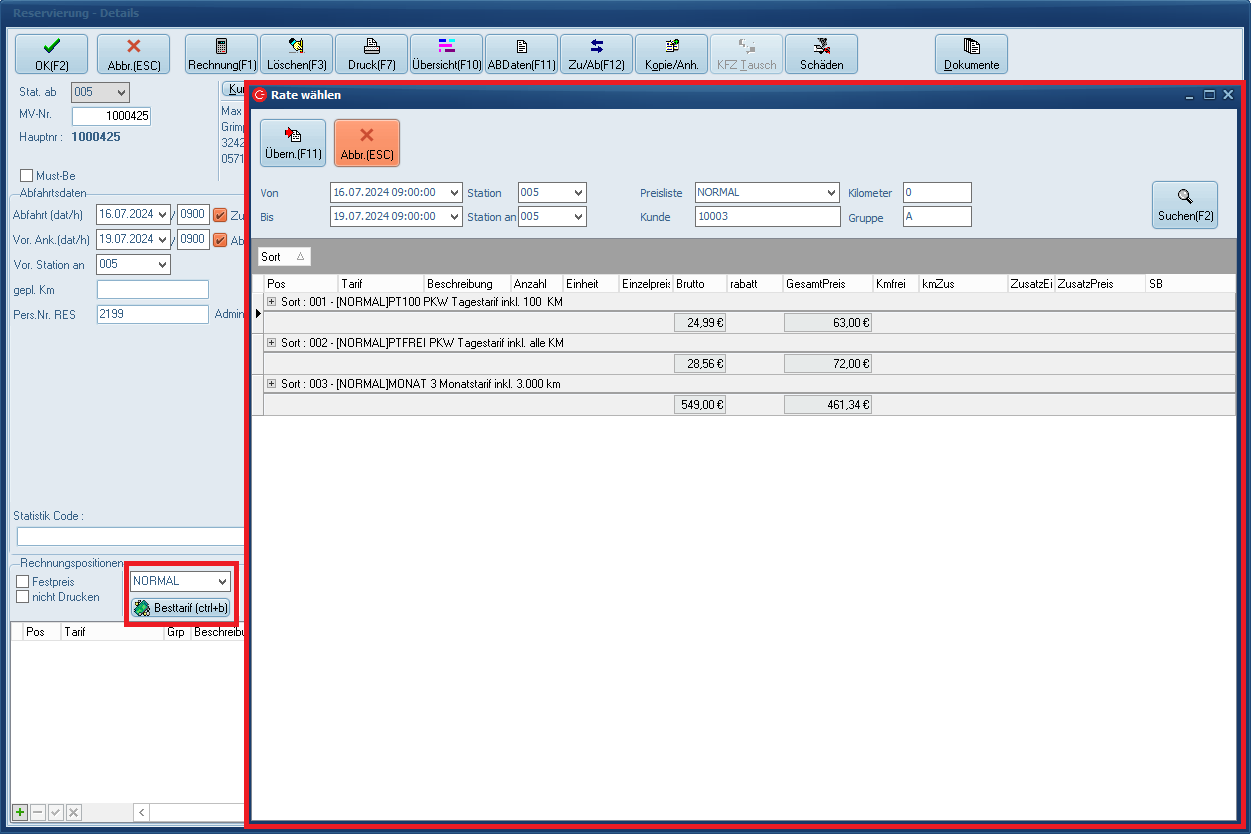This screenshot has width=1251, height=834.
Task: Open Schäden damages toolbar button
Action: coord(821,54)
